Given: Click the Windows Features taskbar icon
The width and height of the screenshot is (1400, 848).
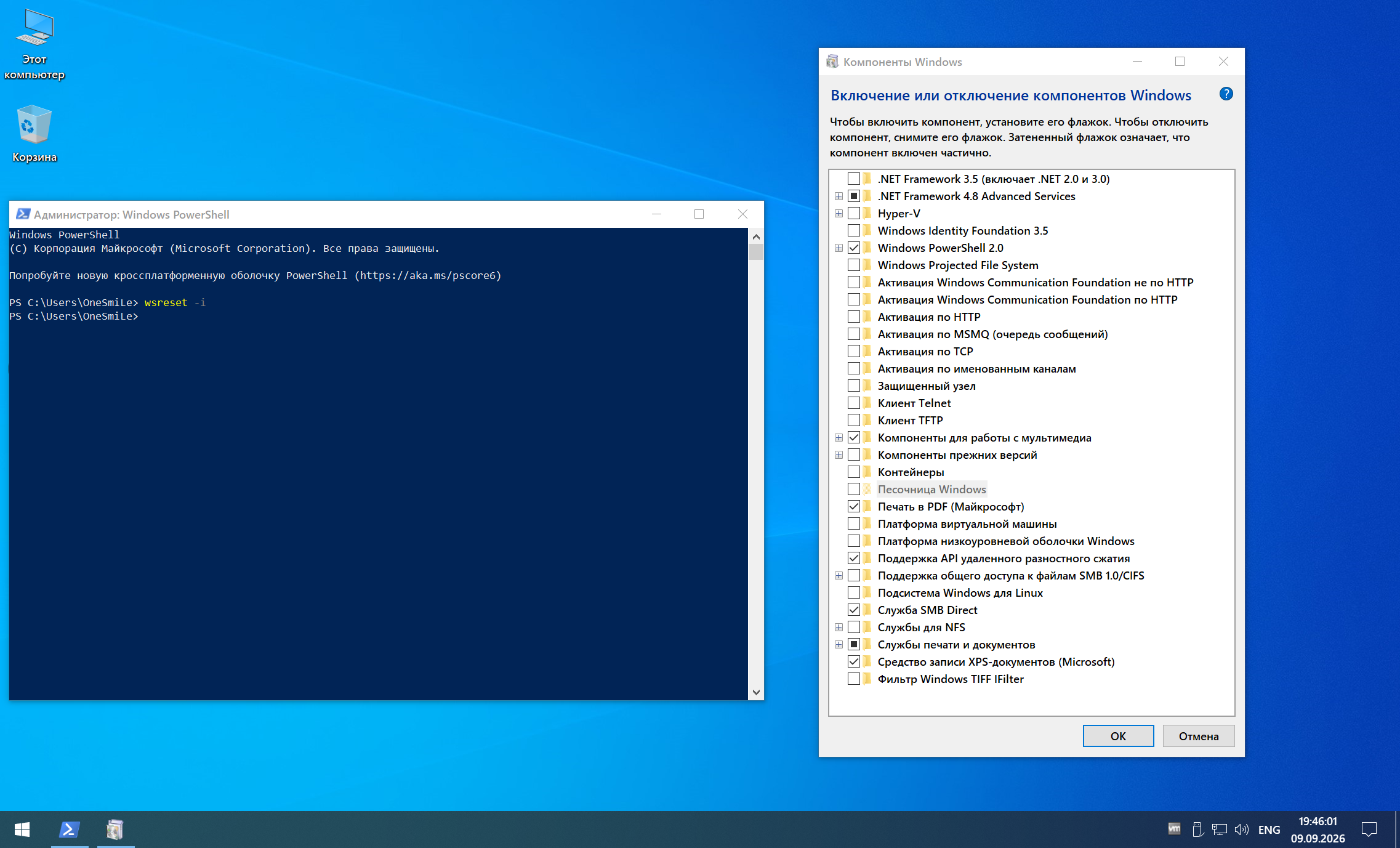Looking at the screenshot, I should pyautogui.click(x=116, y=830).
